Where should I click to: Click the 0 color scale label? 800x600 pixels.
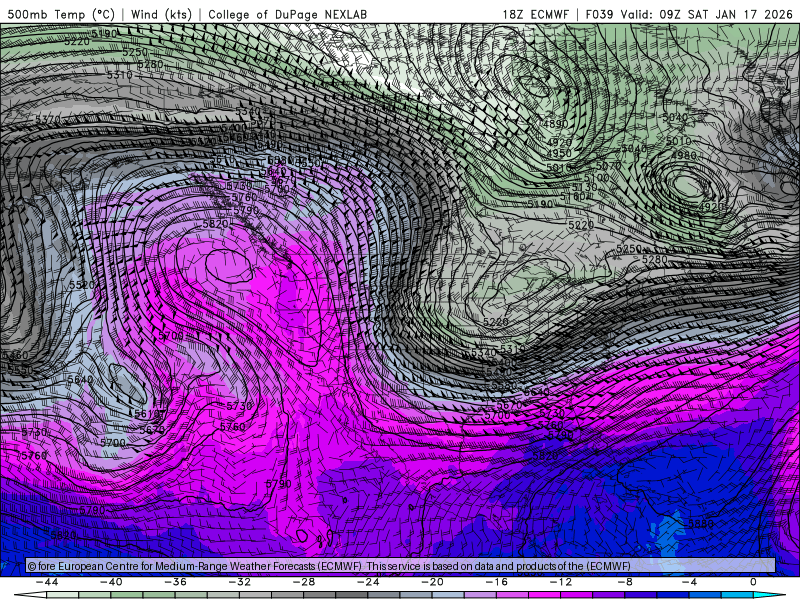coord(753,582)
